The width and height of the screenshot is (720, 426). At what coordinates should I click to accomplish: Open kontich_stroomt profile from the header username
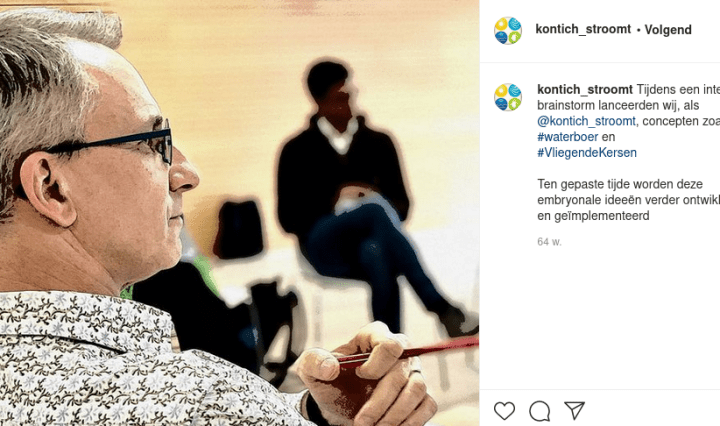(x=583, y=29)
